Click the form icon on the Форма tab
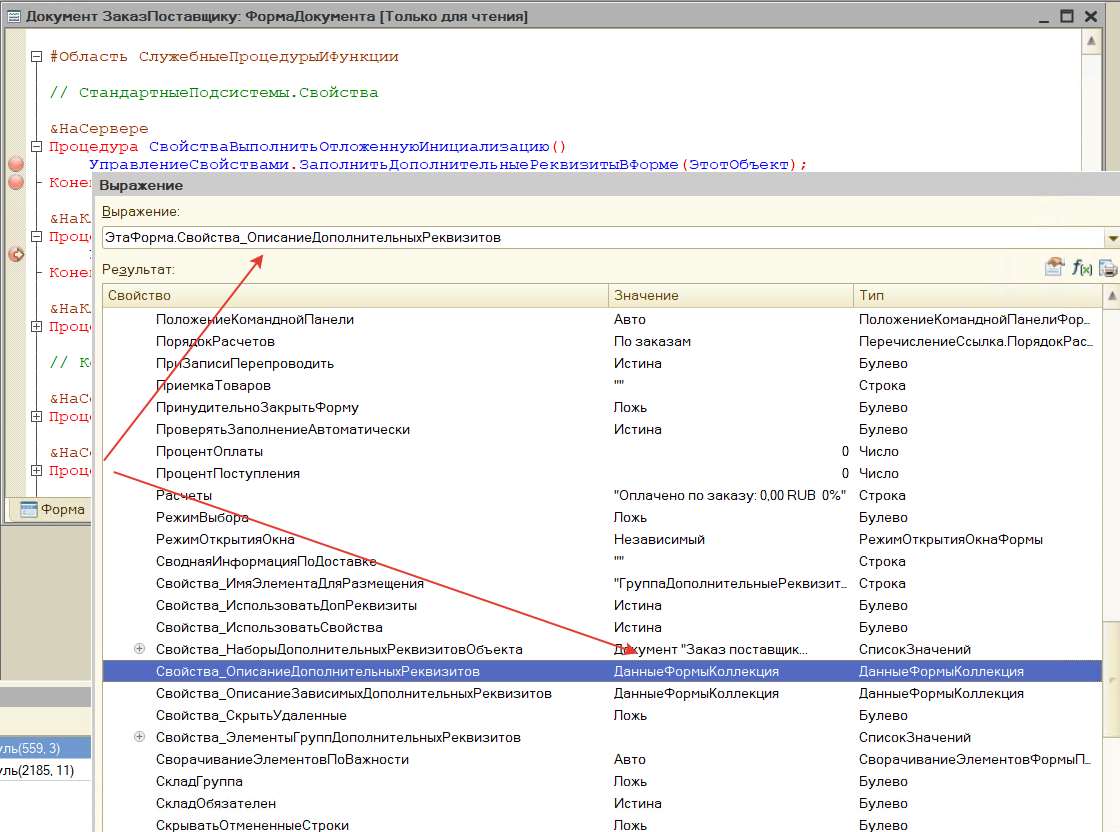This screenshot has width=1120, height=832. click(29, 509)
